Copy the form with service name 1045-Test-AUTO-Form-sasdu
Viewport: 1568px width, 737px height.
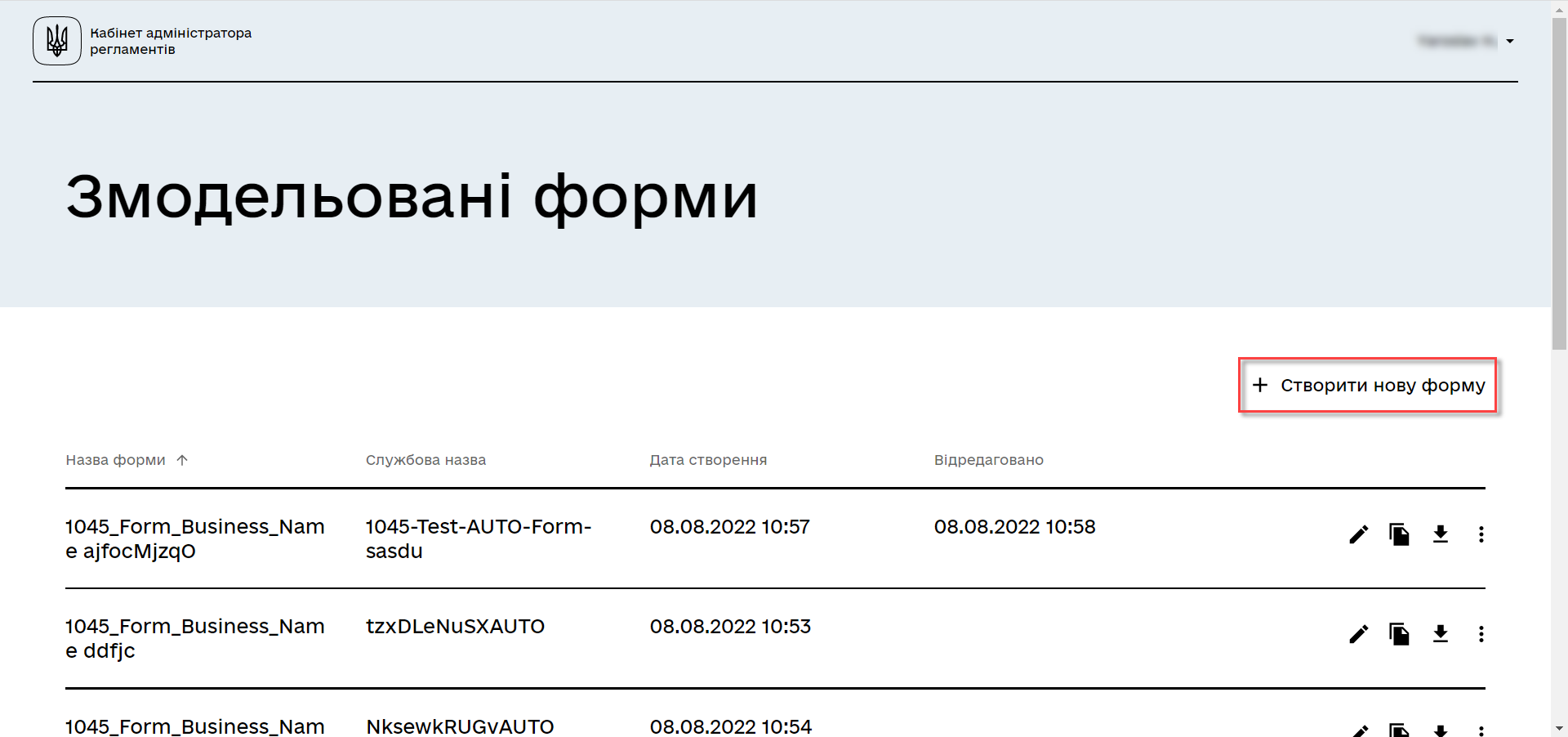pos(1399,534)
